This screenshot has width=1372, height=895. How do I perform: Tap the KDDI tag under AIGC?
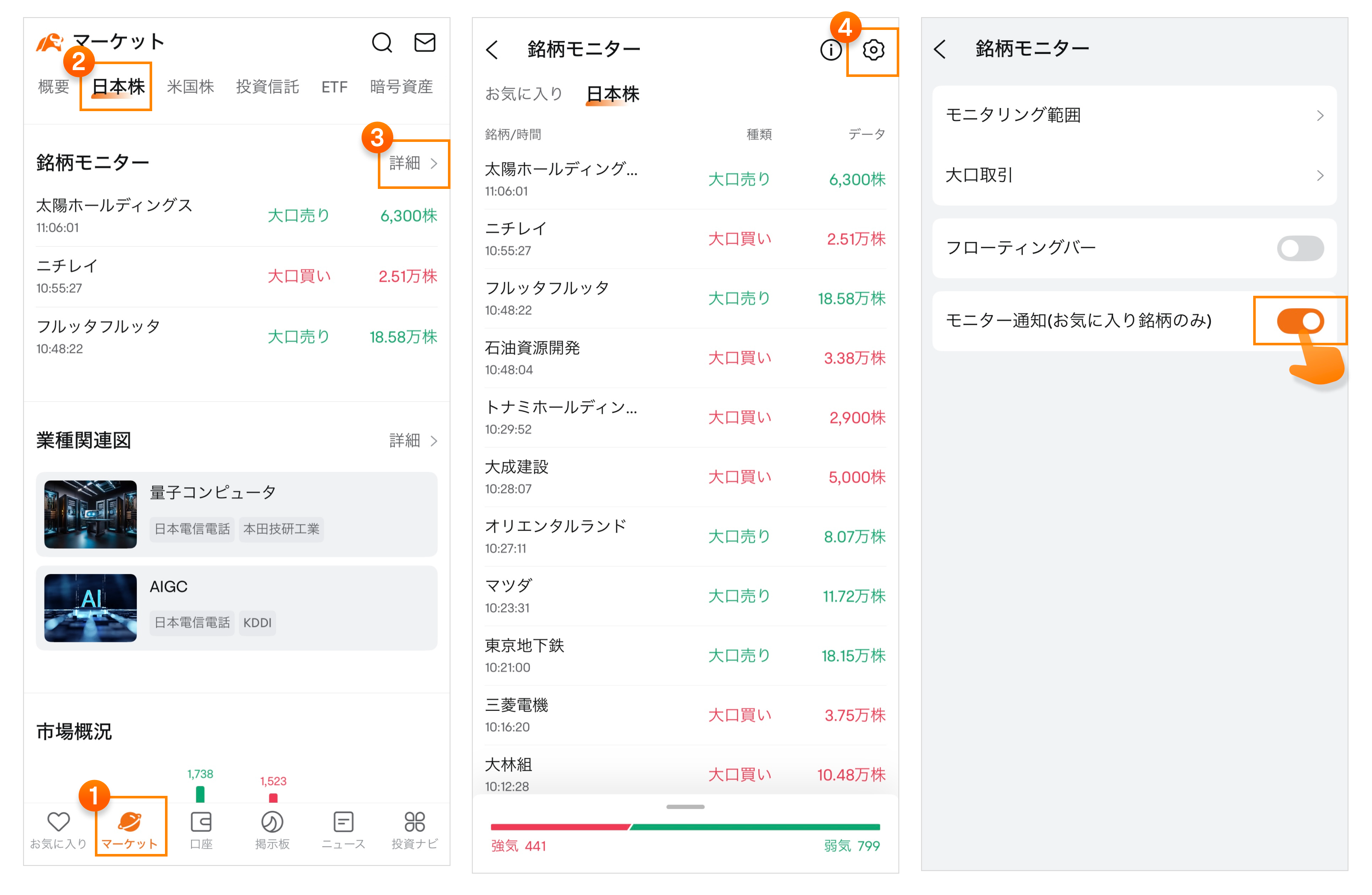(257, 623)
